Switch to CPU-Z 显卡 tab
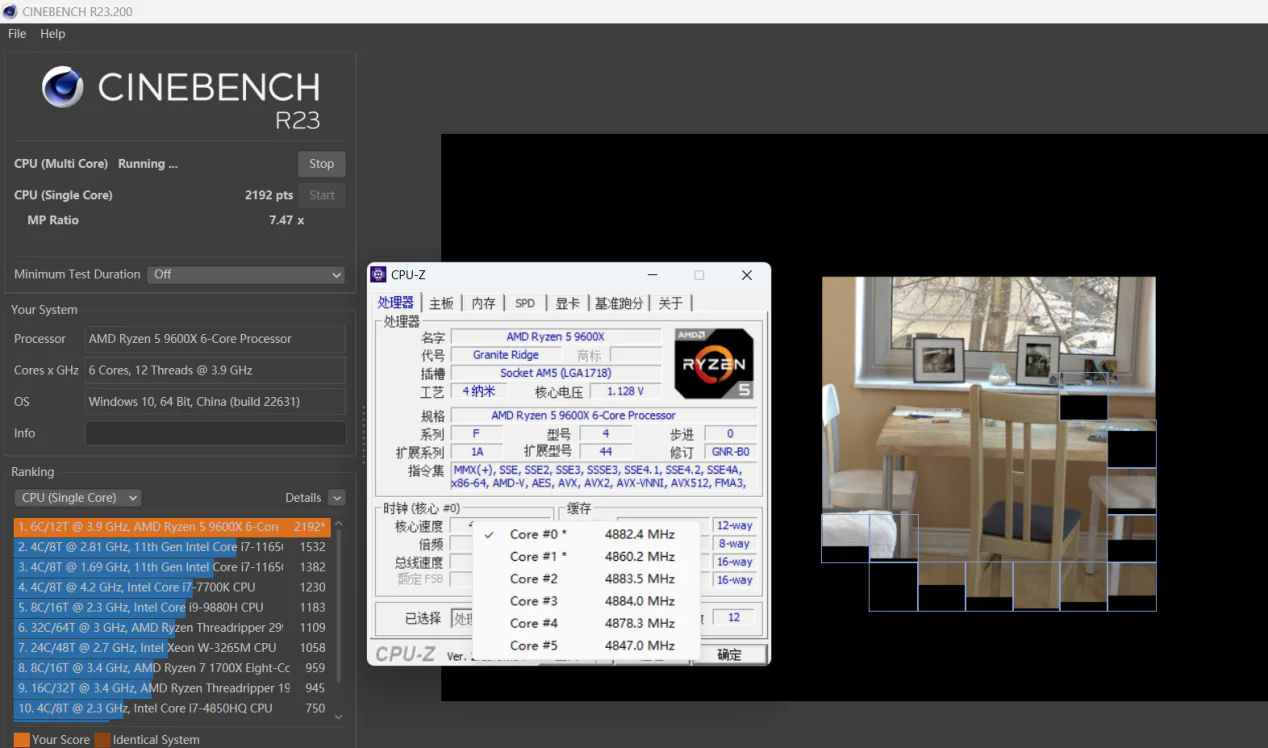 (568, 303)
